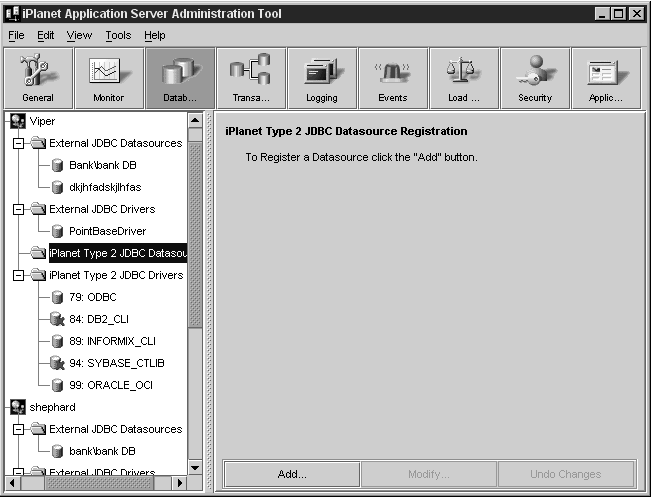Click the iPlanet Type 2 JDBC Drivers folder icon
This screenshot has width=651, height=497.
pos(38,275)
